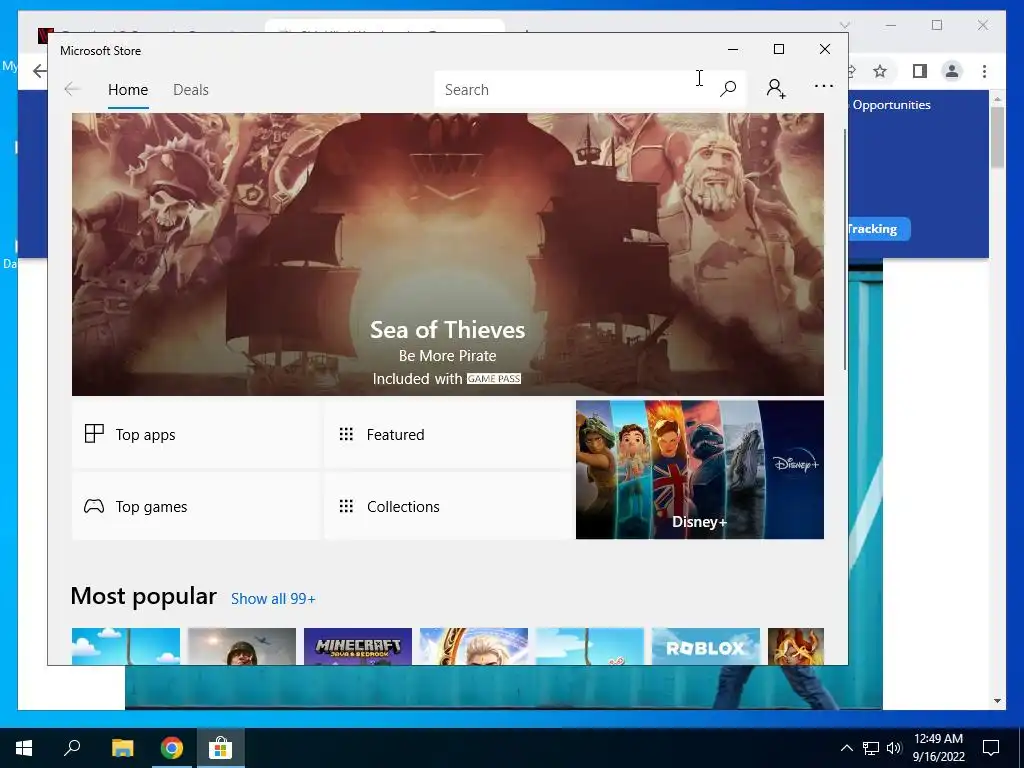Screen dimensions: 1024x768
Task: Click the Top apps grid icon
Action: 94,434
